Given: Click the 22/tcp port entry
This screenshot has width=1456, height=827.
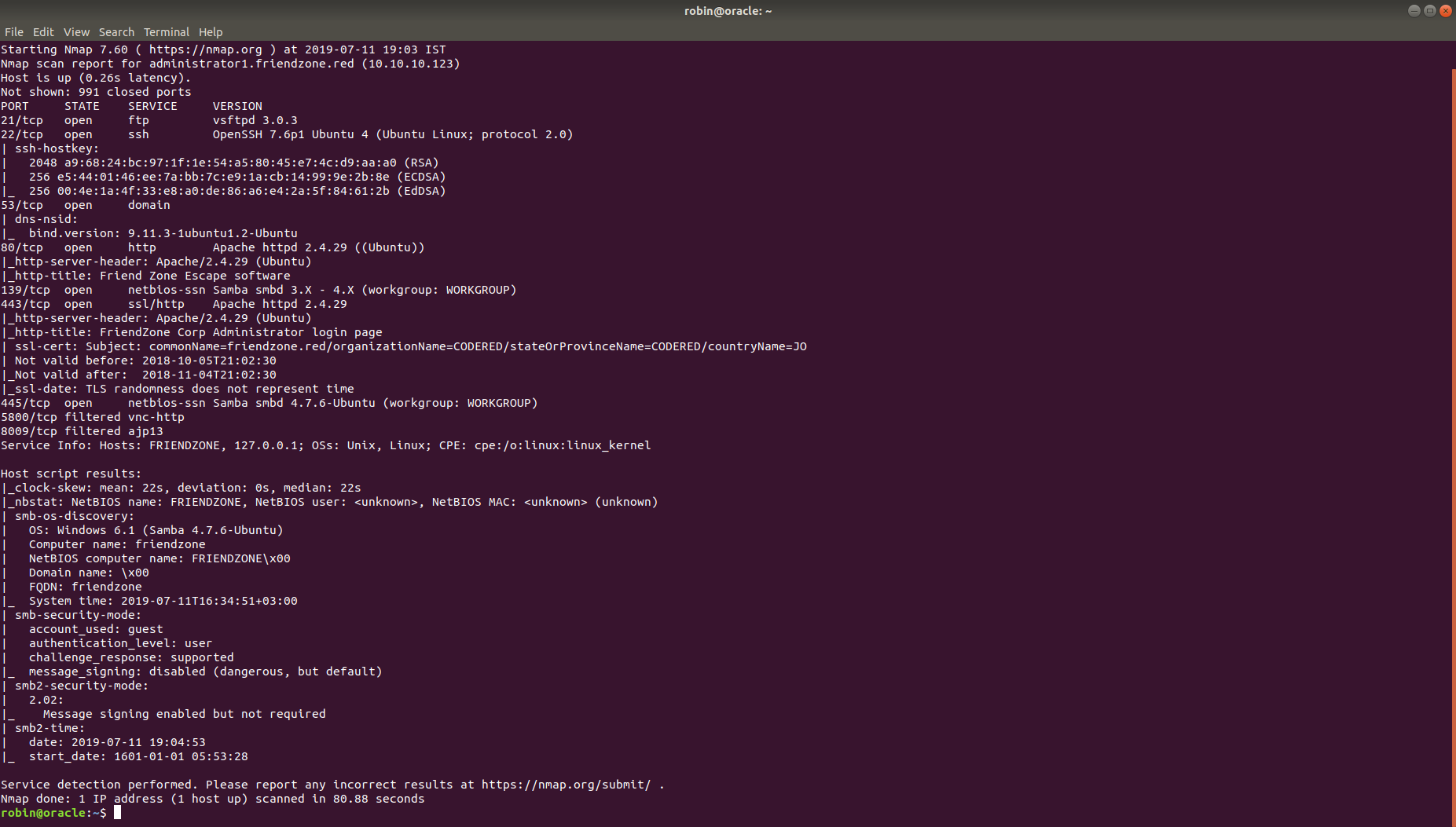Looking at the screenshot, I should point(22,134).
